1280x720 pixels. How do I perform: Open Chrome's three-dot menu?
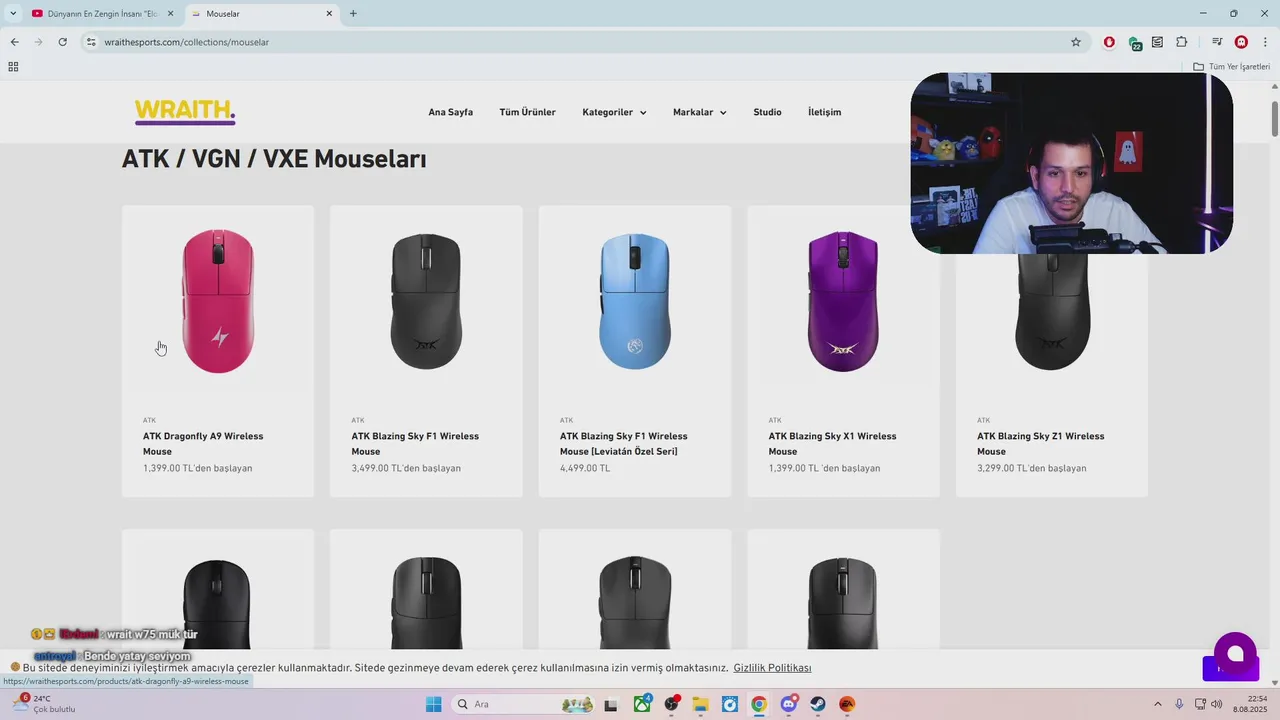[x=1263, y=42]
